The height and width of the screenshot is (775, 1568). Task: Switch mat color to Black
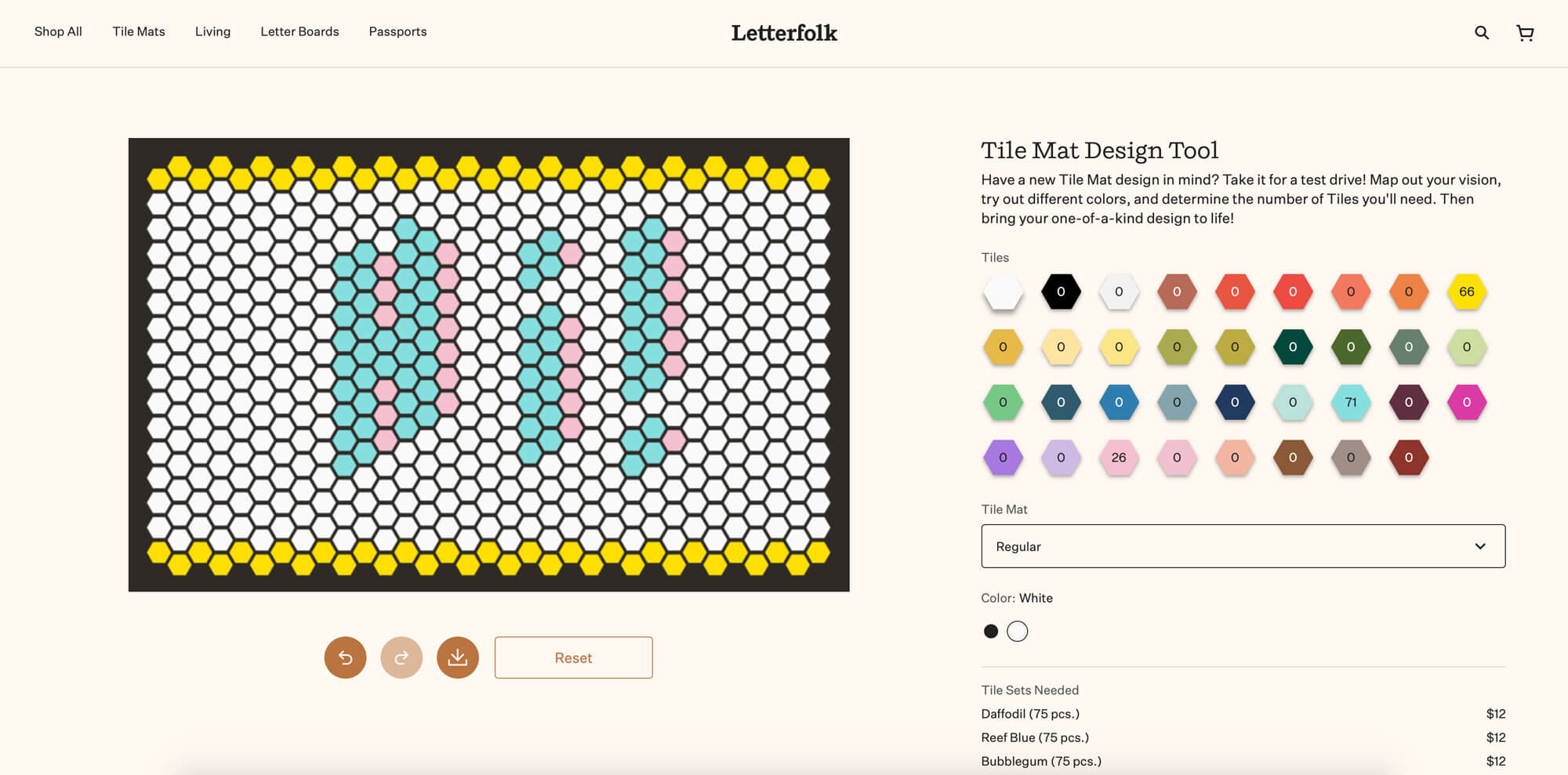(x=991, y=631)
